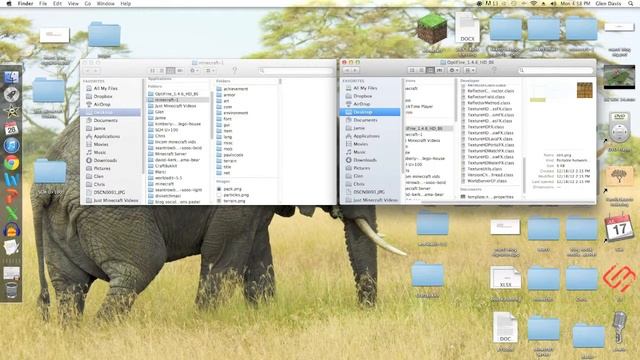Launch Google Chrome from the dock

click(x=11, y=162)
